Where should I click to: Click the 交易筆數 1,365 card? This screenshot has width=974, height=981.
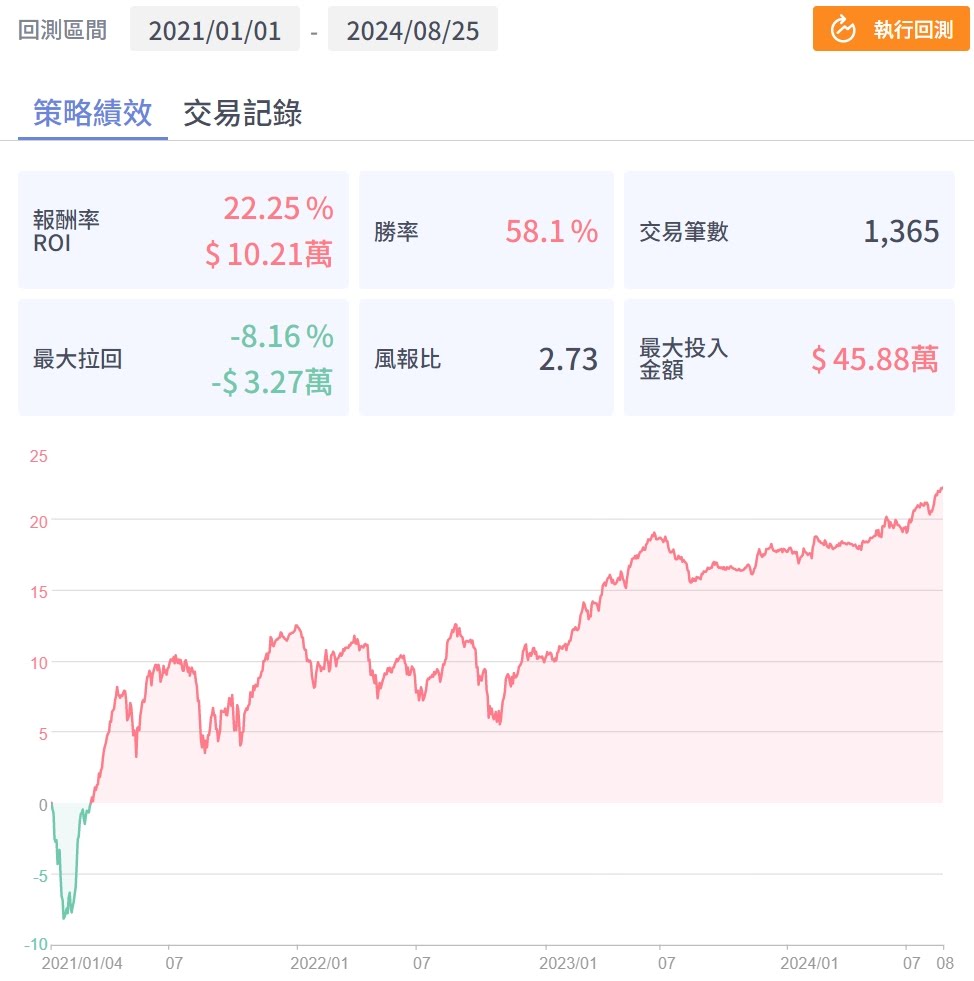(x=789, y=231)
